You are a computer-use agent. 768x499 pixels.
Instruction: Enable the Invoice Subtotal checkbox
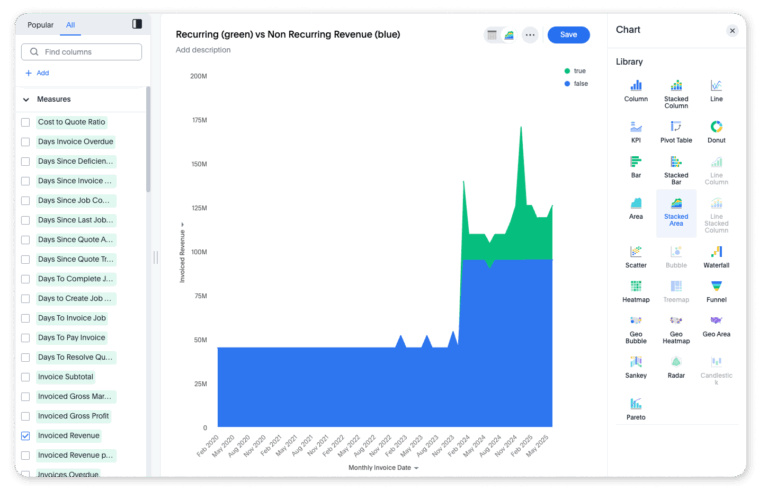coord(26,377)
